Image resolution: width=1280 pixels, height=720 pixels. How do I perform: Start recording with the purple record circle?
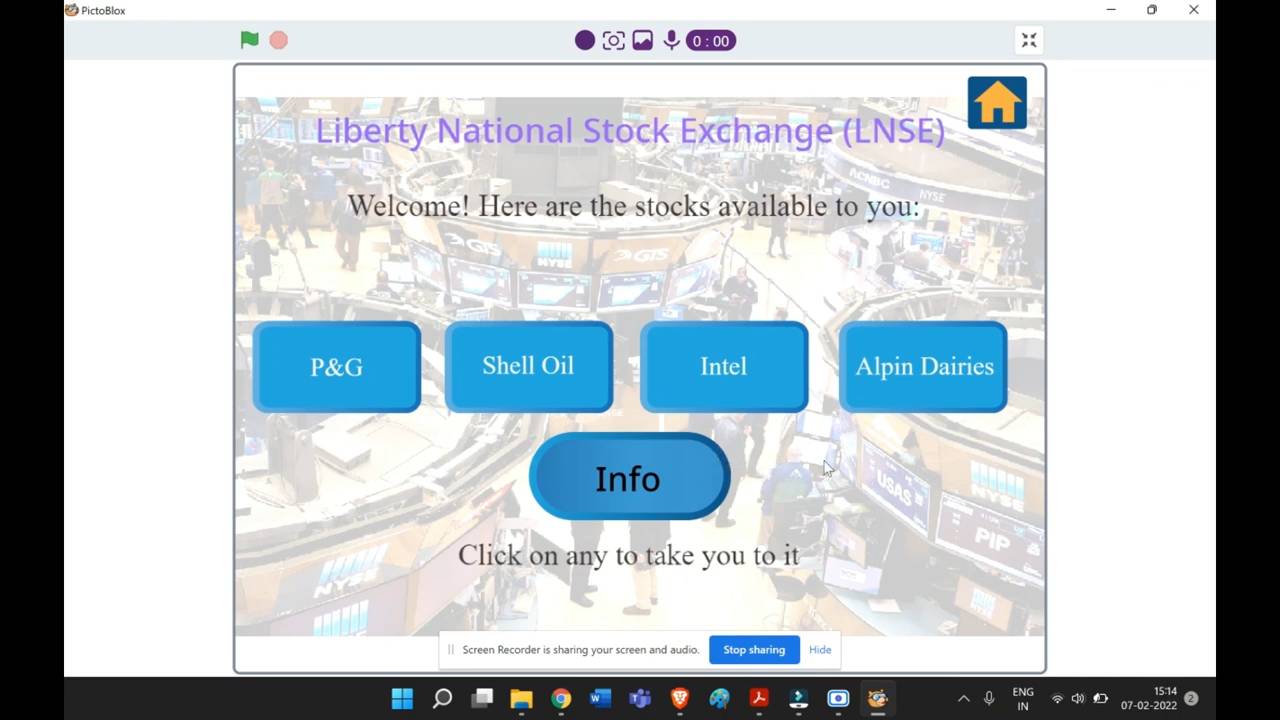click(585, 41)
